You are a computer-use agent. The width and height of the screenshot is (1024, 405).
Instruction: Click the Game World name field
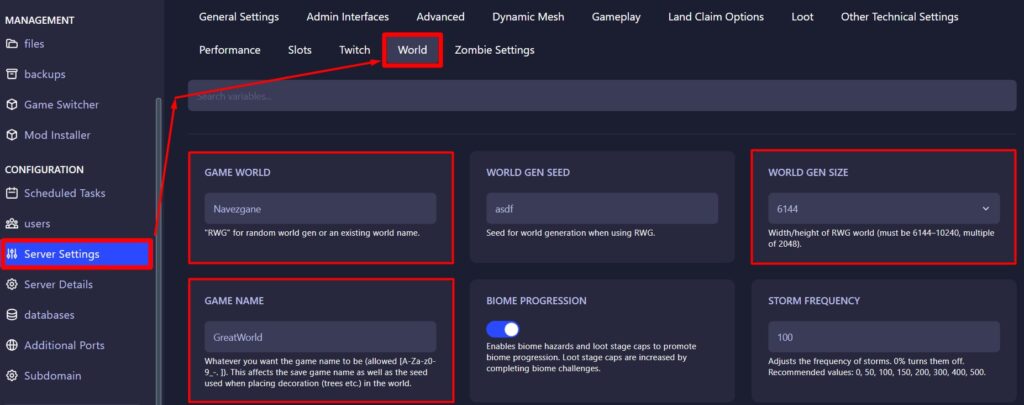[x=320, y=208]
